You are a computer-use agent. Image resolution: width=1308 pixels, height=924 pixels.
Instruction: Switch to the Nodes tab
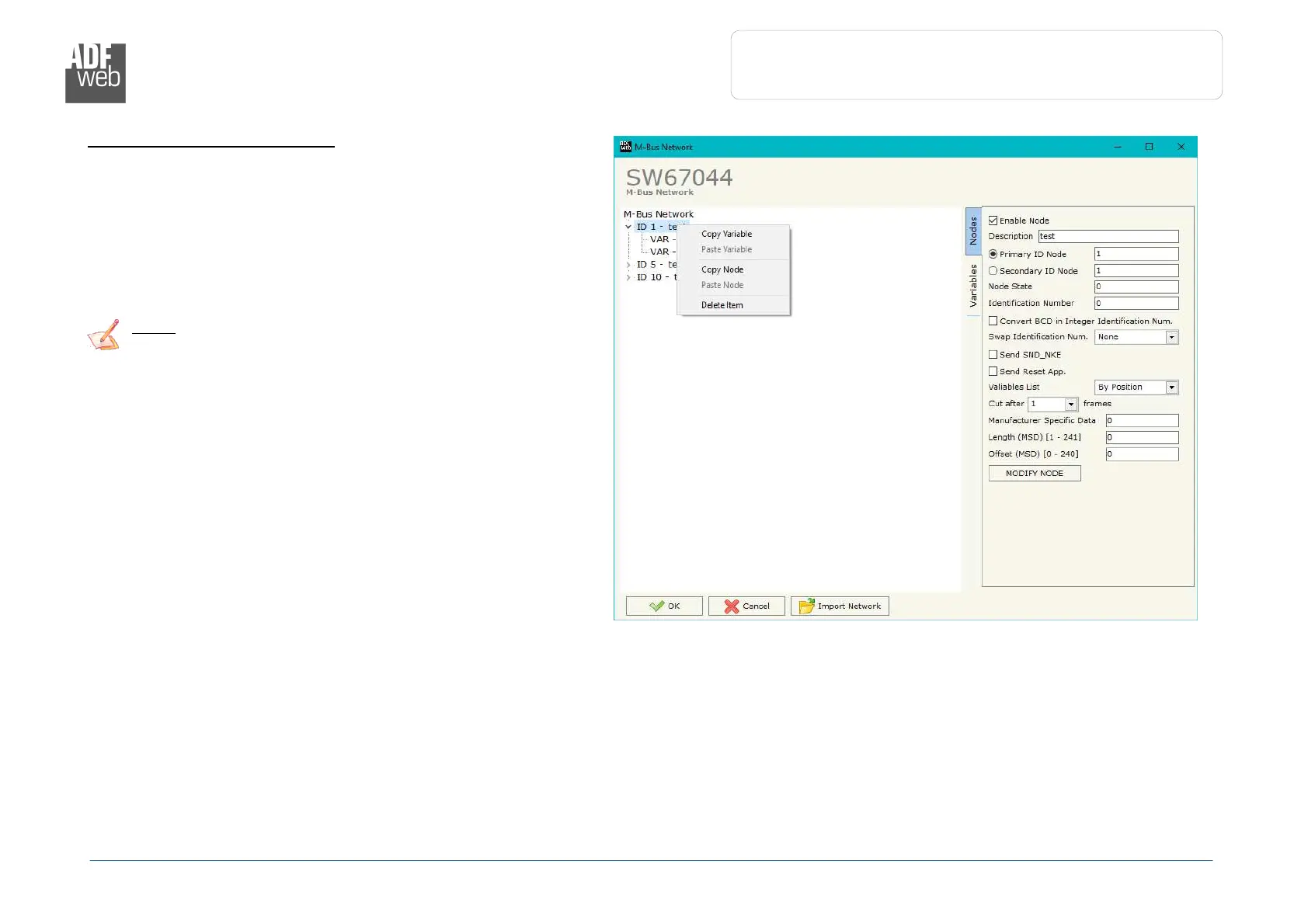coord(973,231)
